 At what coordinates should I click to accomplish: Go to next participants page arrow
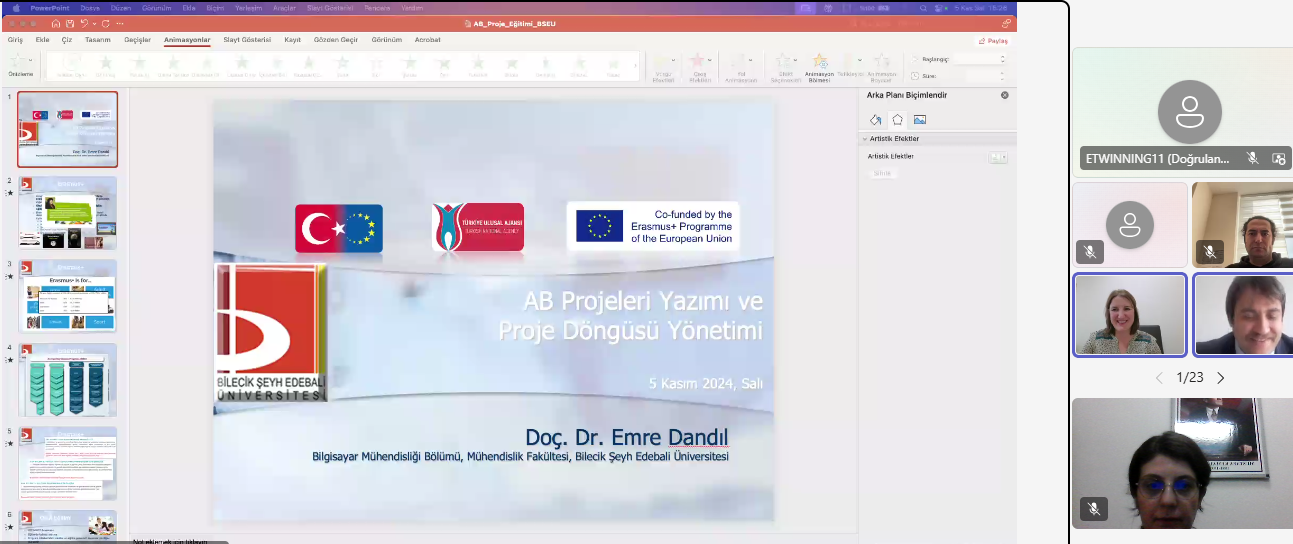tap(1220, 378)
